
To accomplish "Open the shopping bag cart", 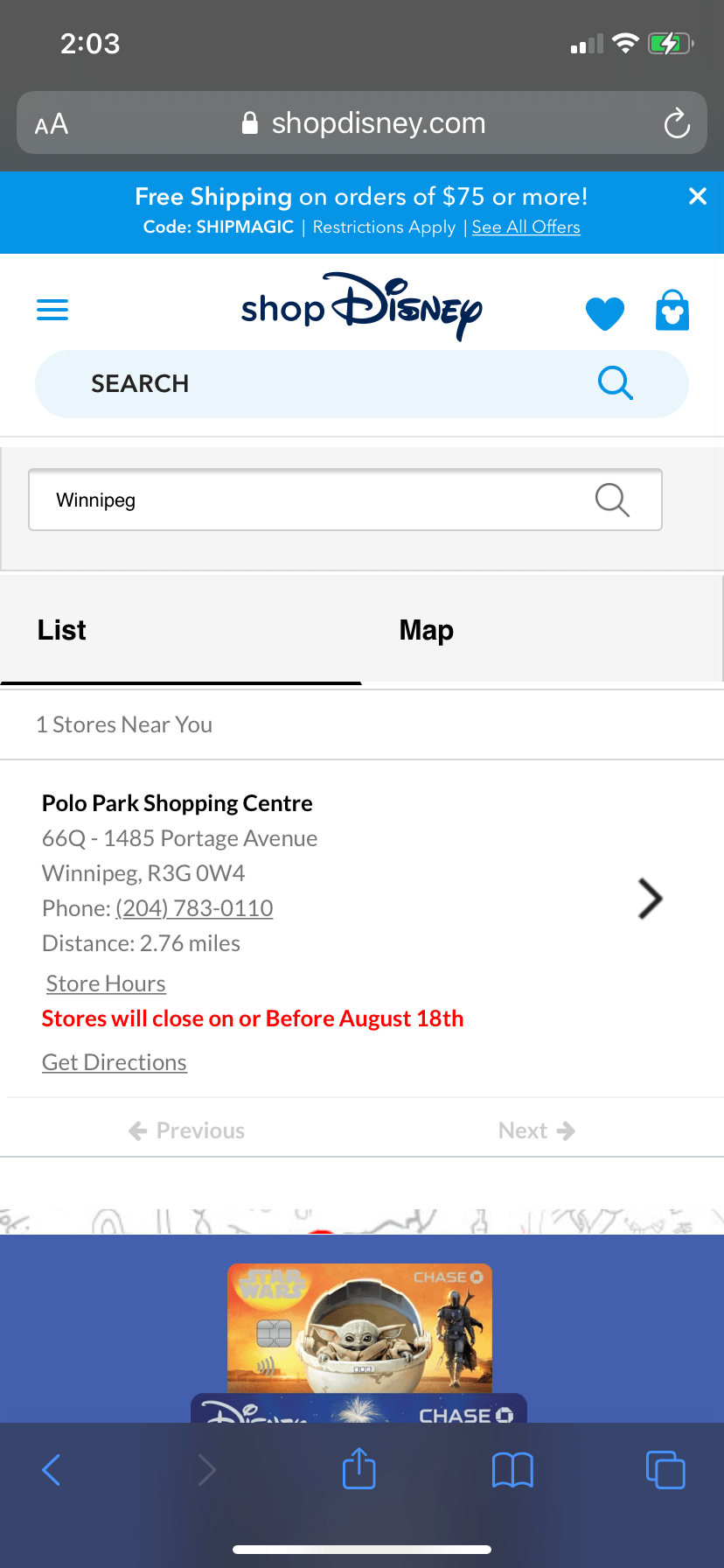I will 672,311.
